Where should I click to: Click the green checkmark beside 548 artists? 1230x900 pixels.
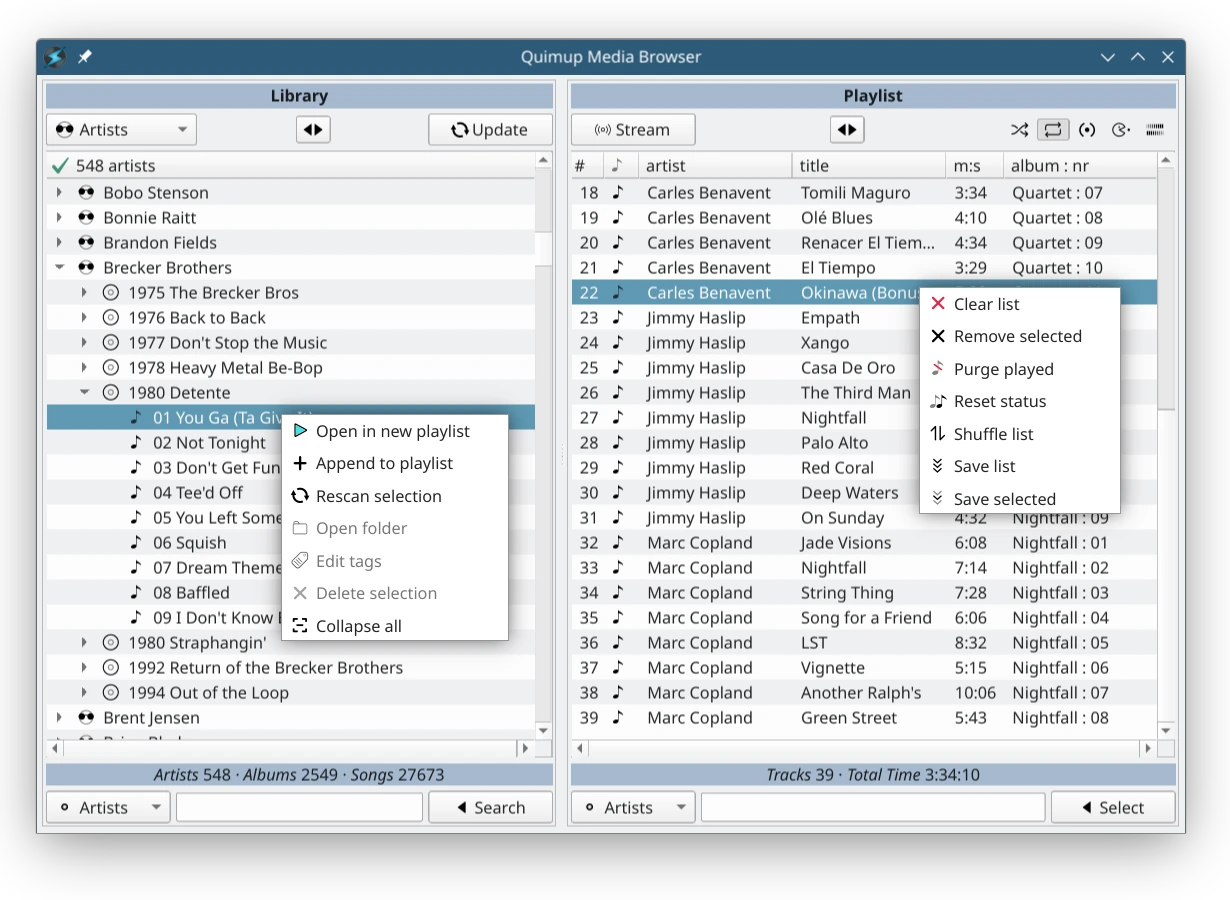point(60,166)
